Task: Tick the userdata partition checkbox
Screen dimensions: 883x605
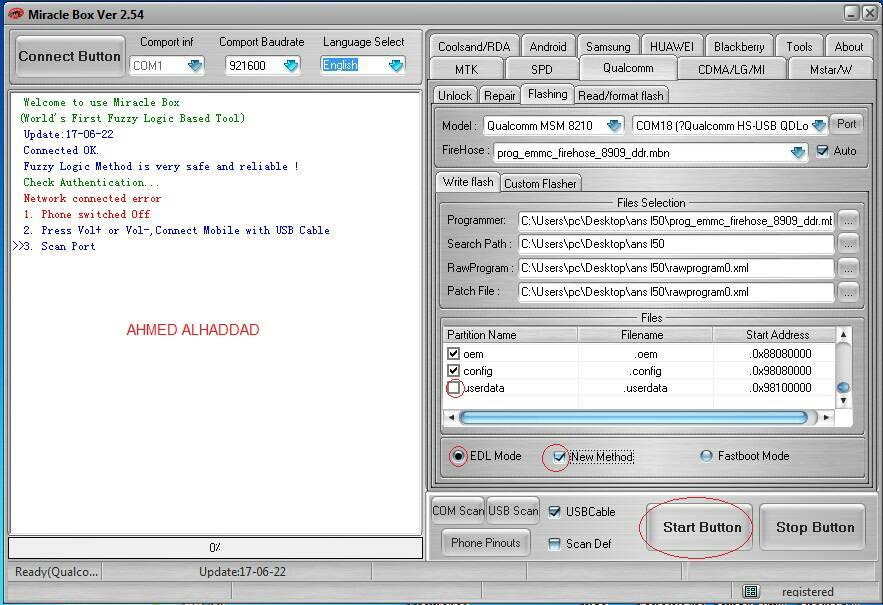Action: pos(453,388)
